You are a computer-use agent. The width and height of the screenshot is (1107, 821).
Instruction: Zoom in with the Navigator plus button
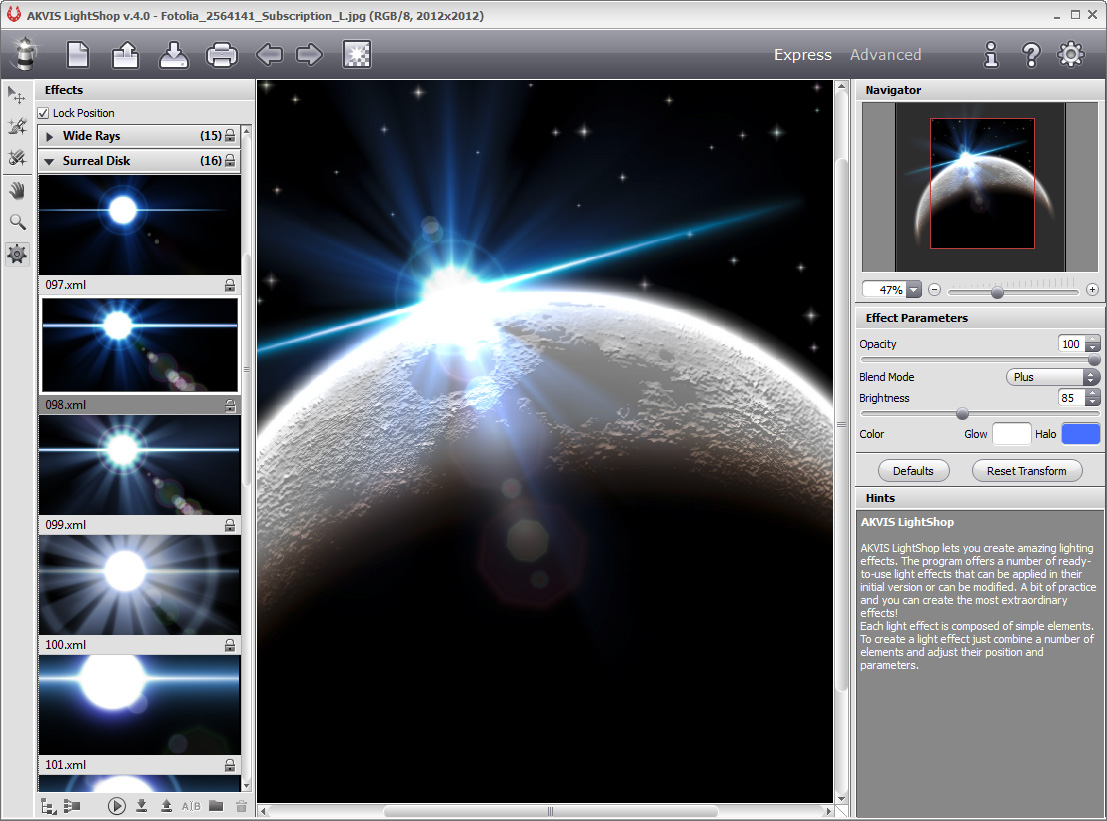1092,289
